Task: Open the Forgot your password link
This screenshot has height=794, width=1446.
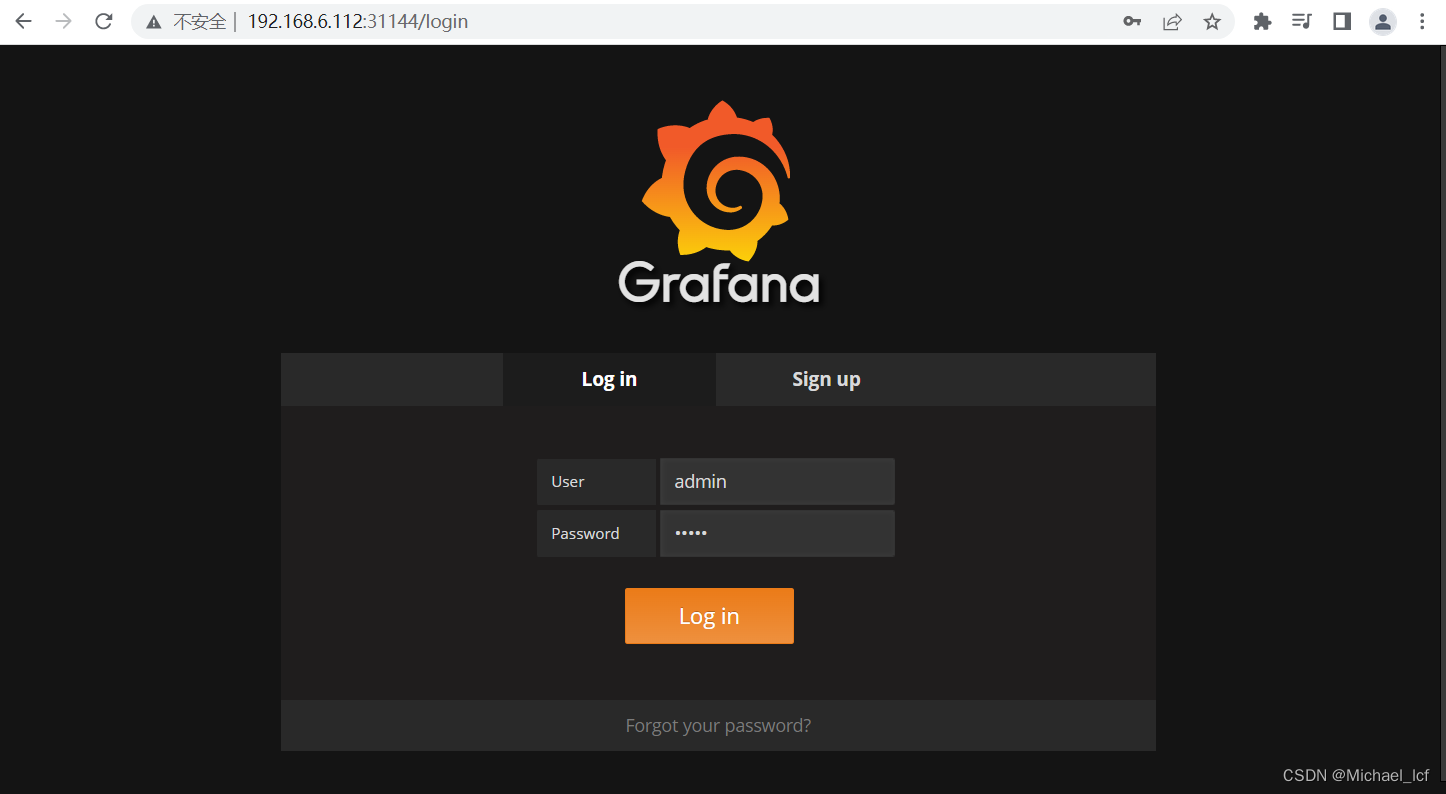Action: (718, 726)
